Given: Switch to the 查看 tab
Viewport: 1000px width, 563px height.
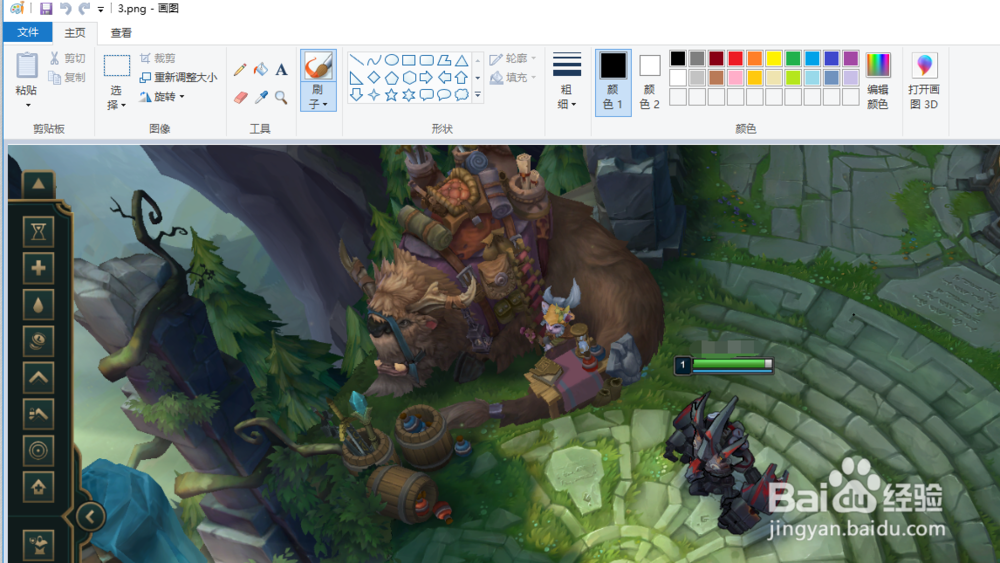Looking at the screenshot, I should click(121, 33).
